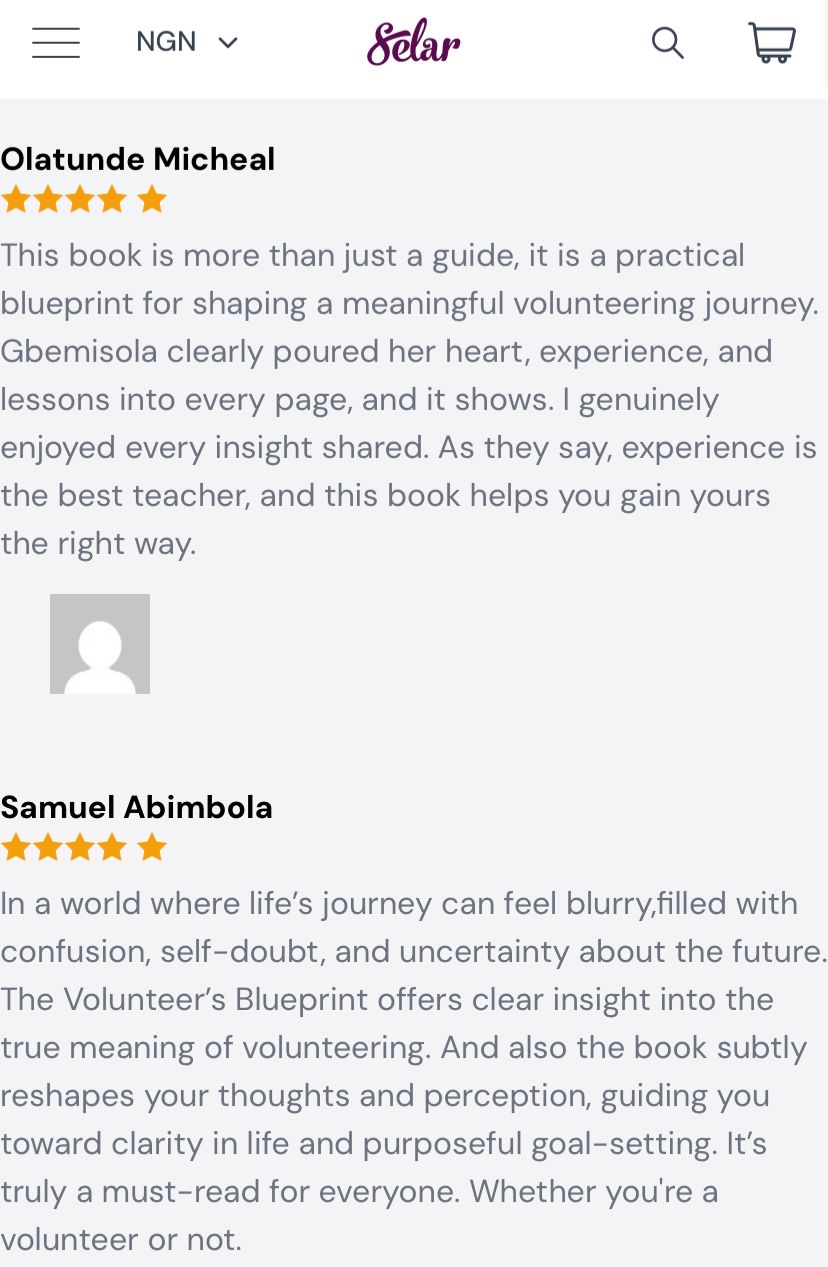The height and width of the screenshot is (1267, 828).
Task: Click the search magnifier icon
Action: pyautogui.click(x=667, y=43)
